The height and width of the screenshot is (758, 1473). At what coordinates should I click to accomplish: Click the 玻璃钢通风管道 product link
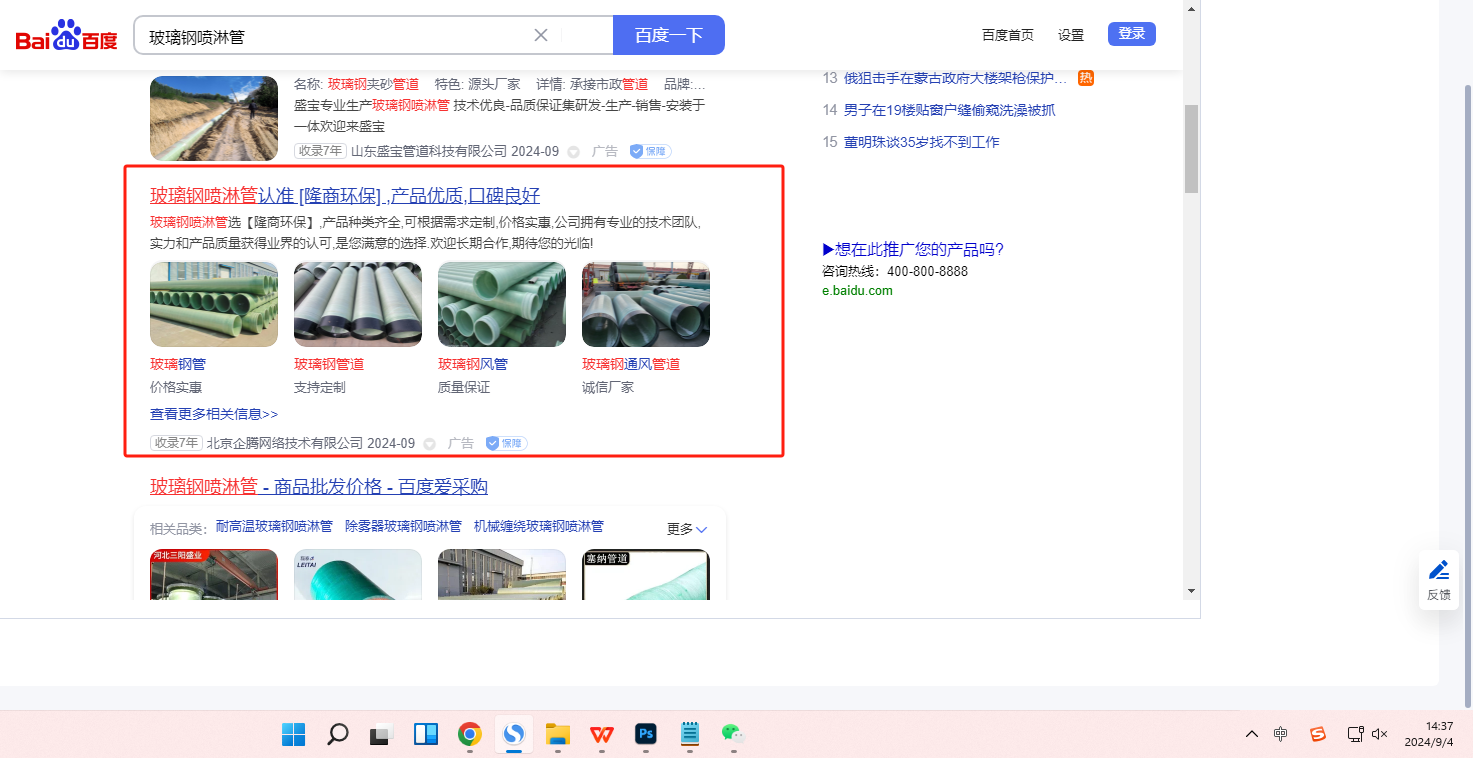pyautogui.click(x=631, y=364)
